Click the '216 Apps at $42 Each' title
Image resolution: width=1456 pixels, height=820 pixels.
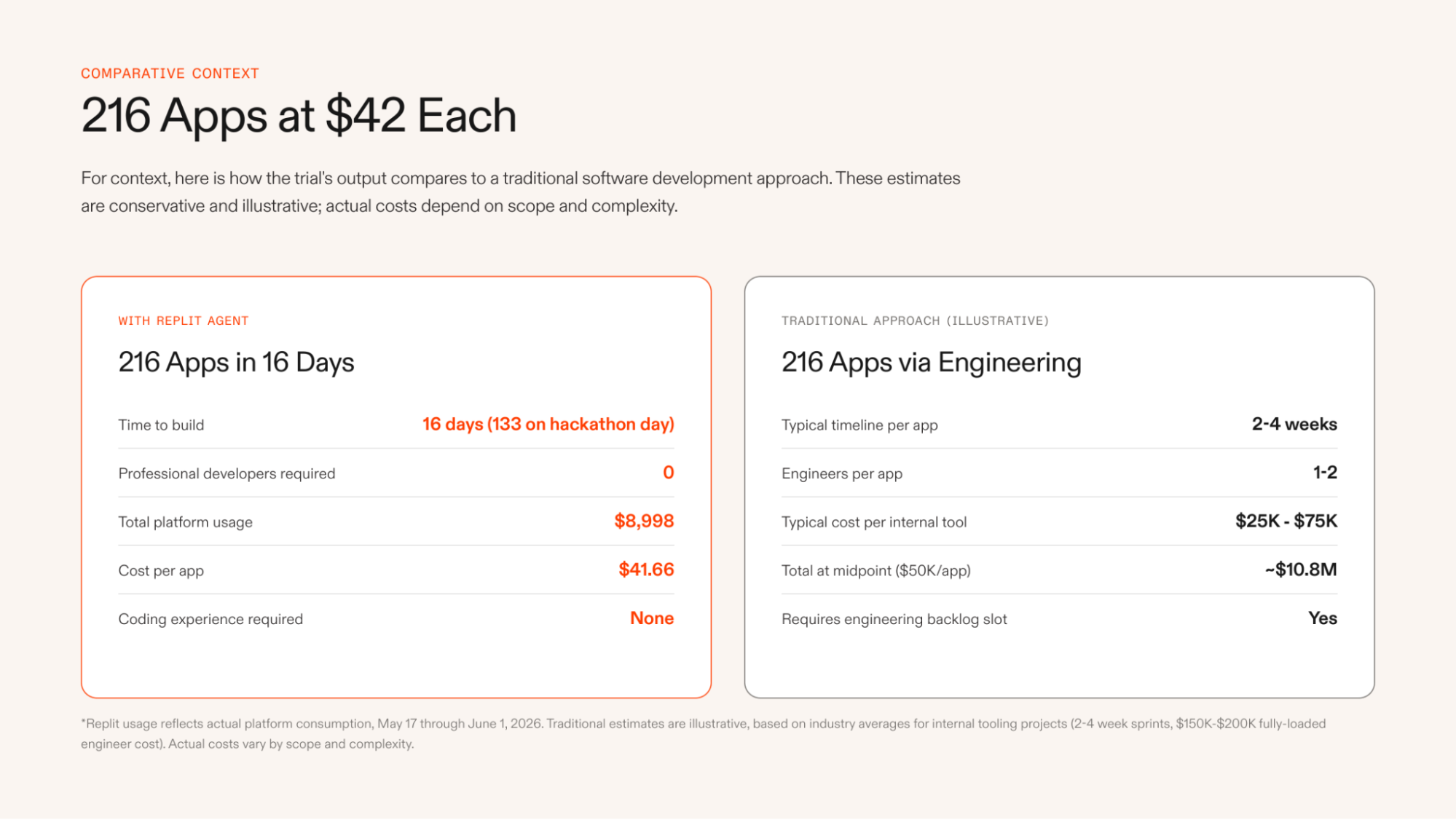point(299,115)
